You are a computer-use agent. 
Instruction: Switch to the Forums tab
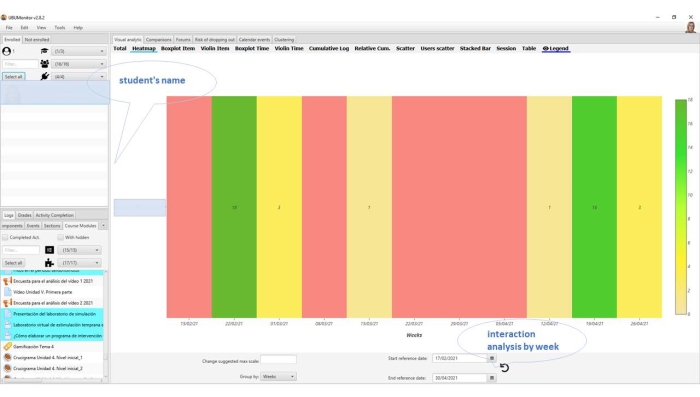point(183,40)
